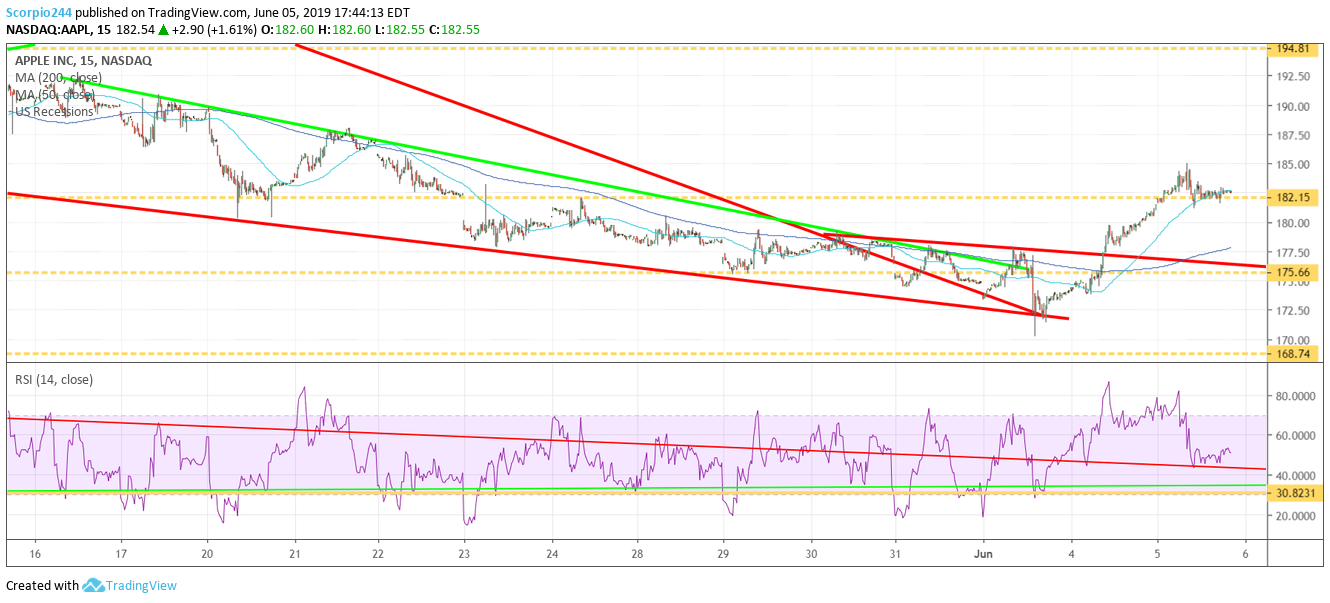Screen dimensions: 1330x603
Task: Click the date axis label 28
Action: coord(637,555)
